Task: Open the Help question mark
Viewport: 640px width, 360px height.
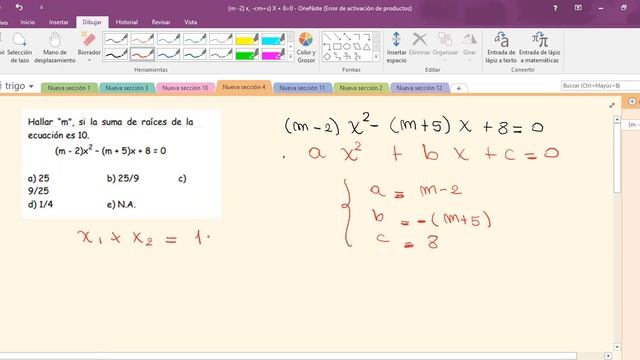Action: pyautogui.click(x=555, y=8)
